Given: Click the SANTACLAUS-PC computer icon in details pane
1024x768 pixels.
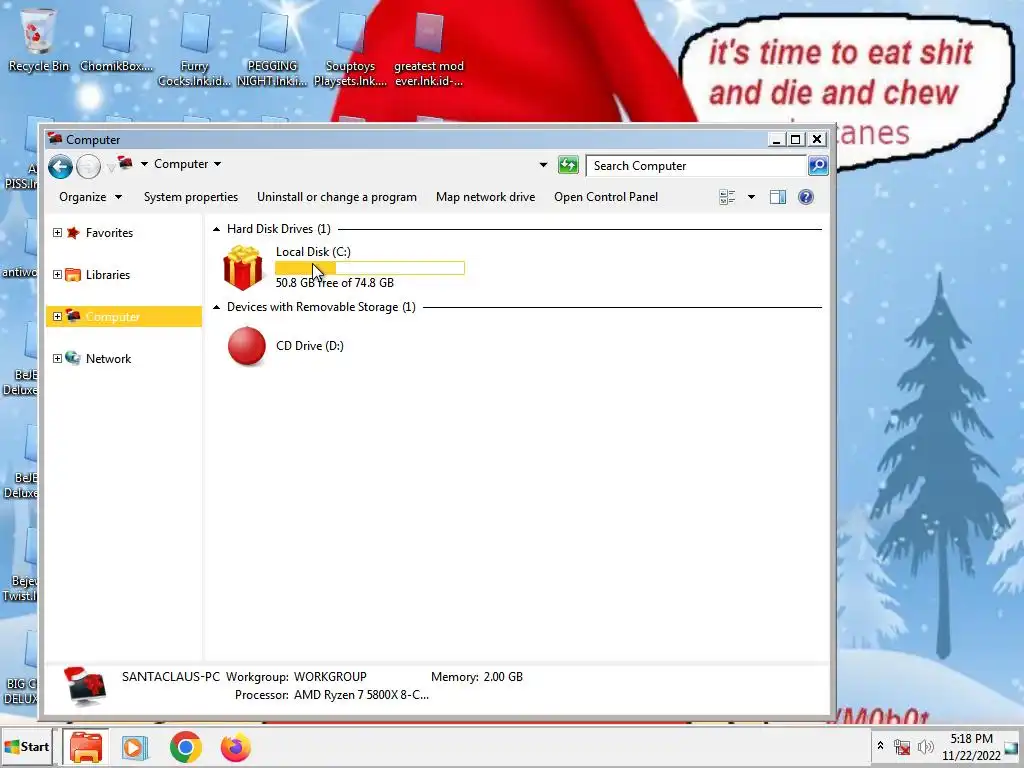Looking at the screenshot, I should (x=86, y=686).
